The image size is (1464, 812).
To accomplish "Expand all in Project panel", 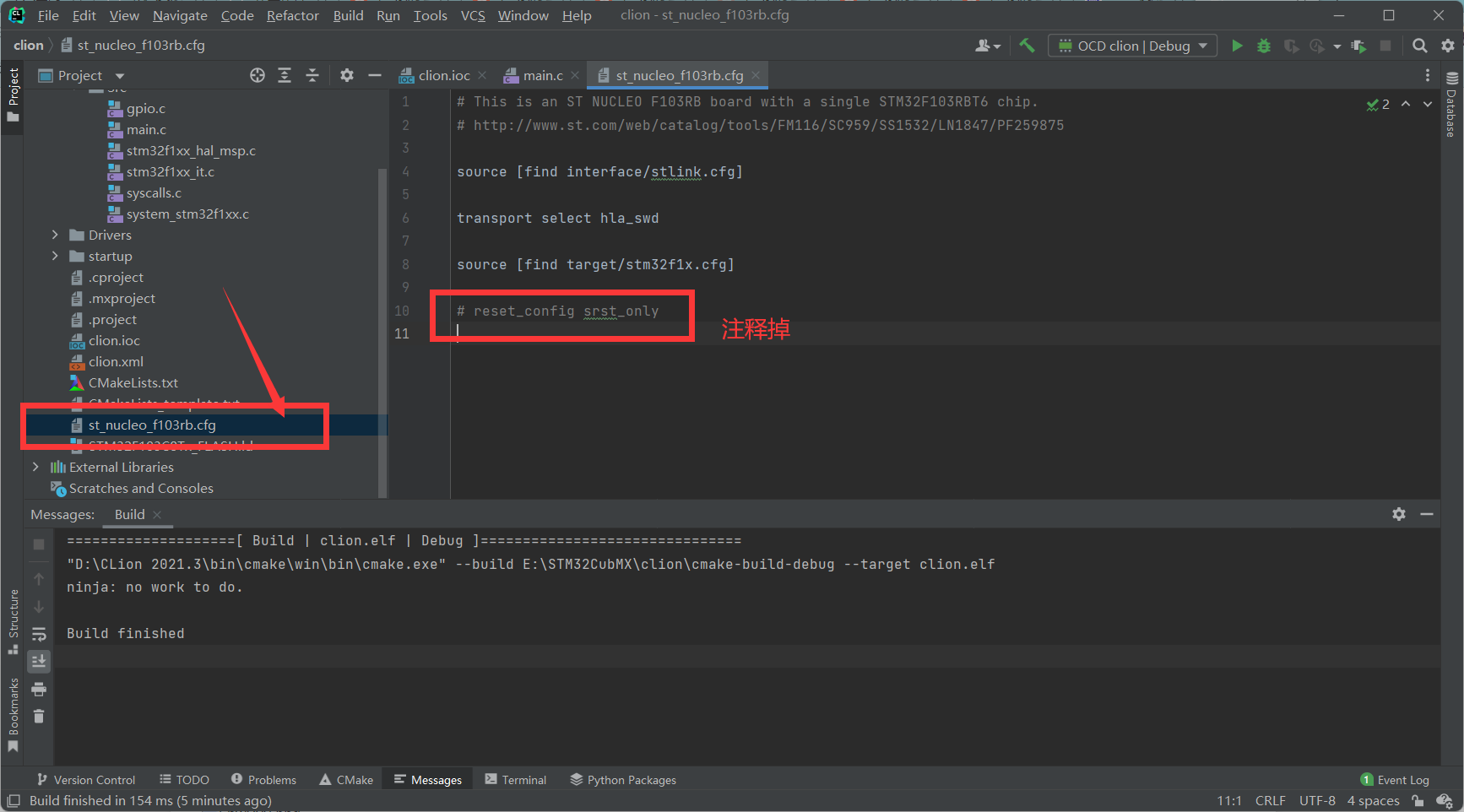I will pyautogui.click(x=285, y=75).
